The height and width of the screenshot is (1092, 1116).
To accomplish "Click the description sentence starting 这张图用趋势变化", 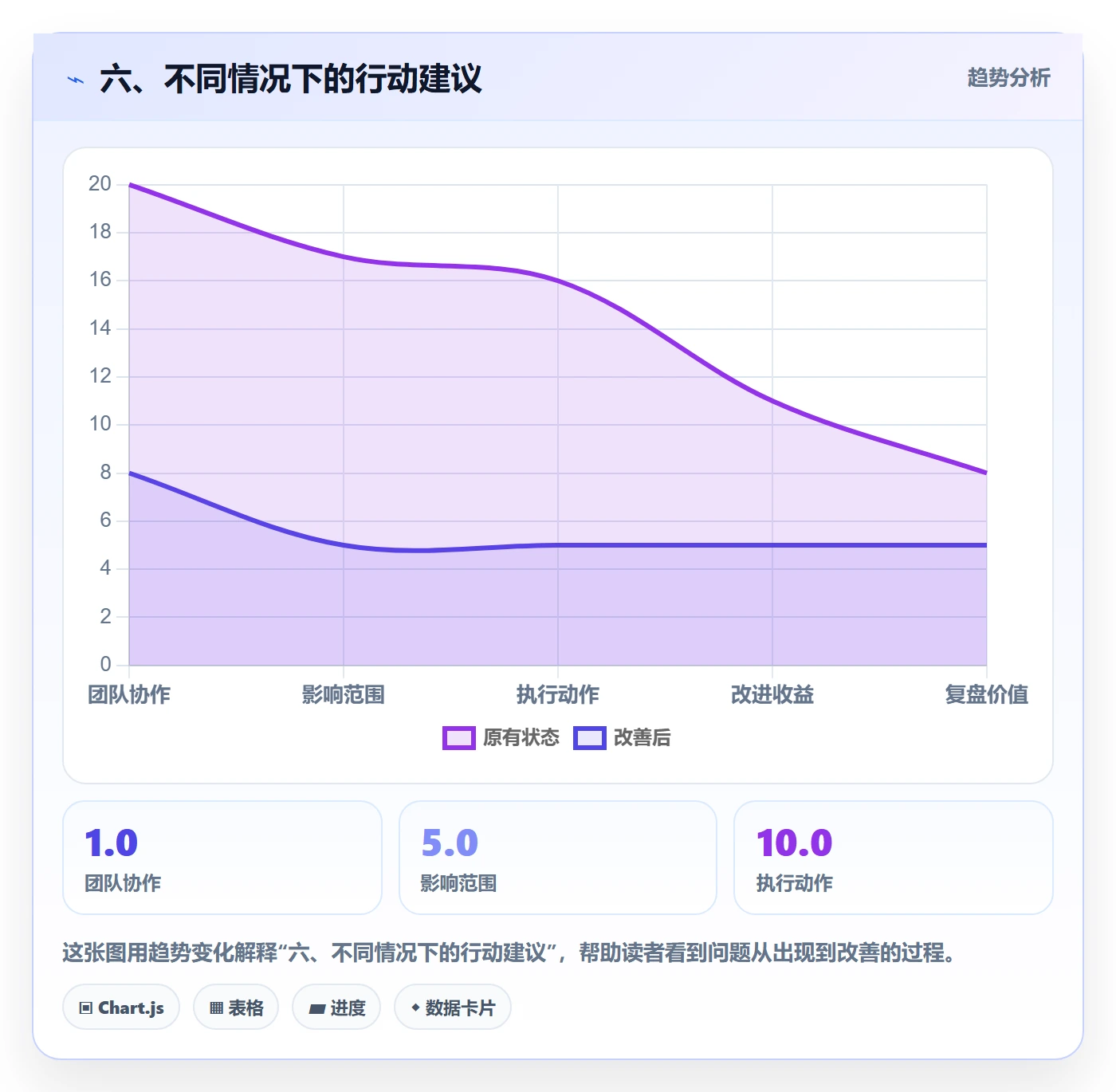I will pos(509,953).
